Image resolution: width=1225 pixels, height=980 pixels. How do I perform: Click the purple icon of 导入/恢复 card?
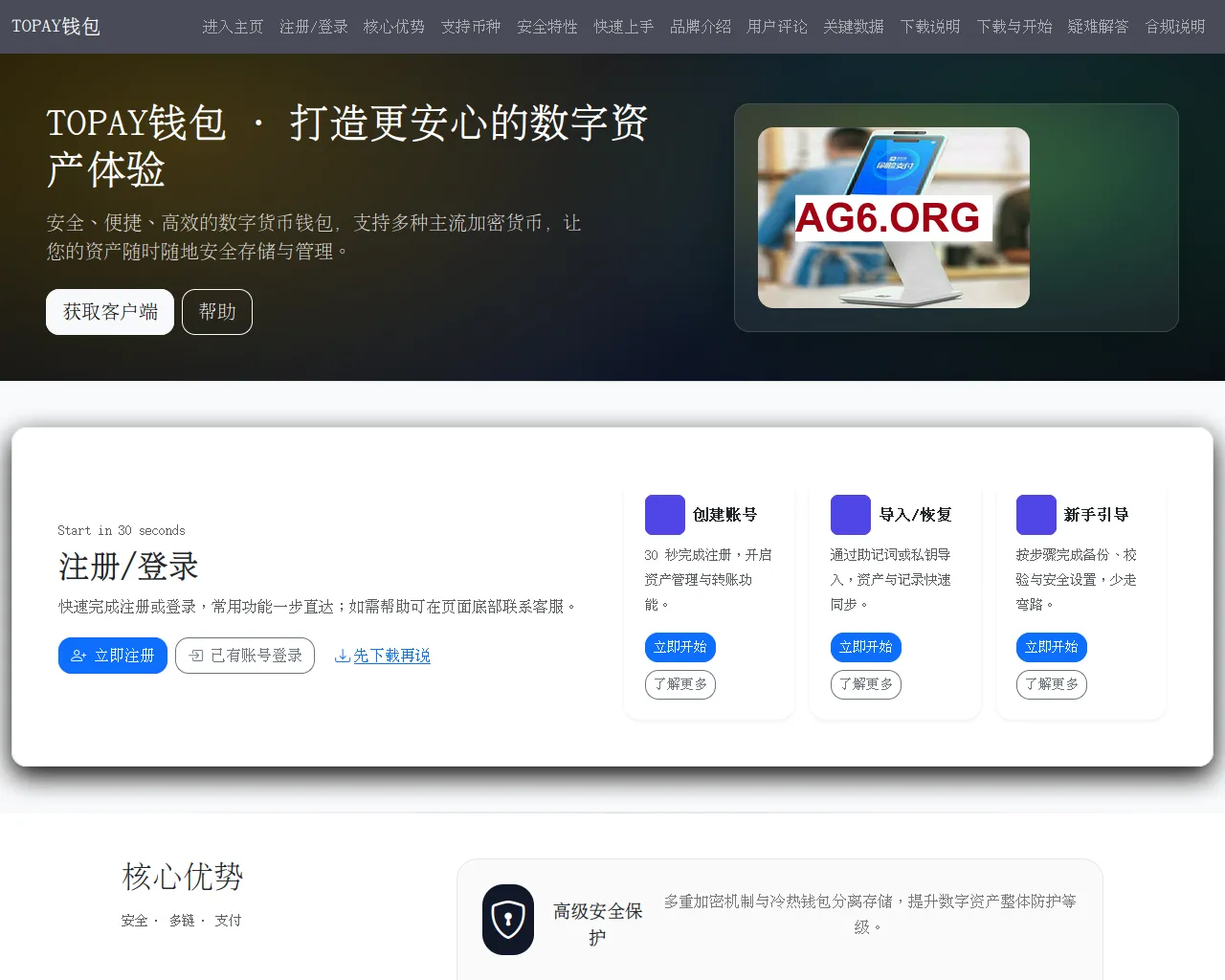pos(851,515)
